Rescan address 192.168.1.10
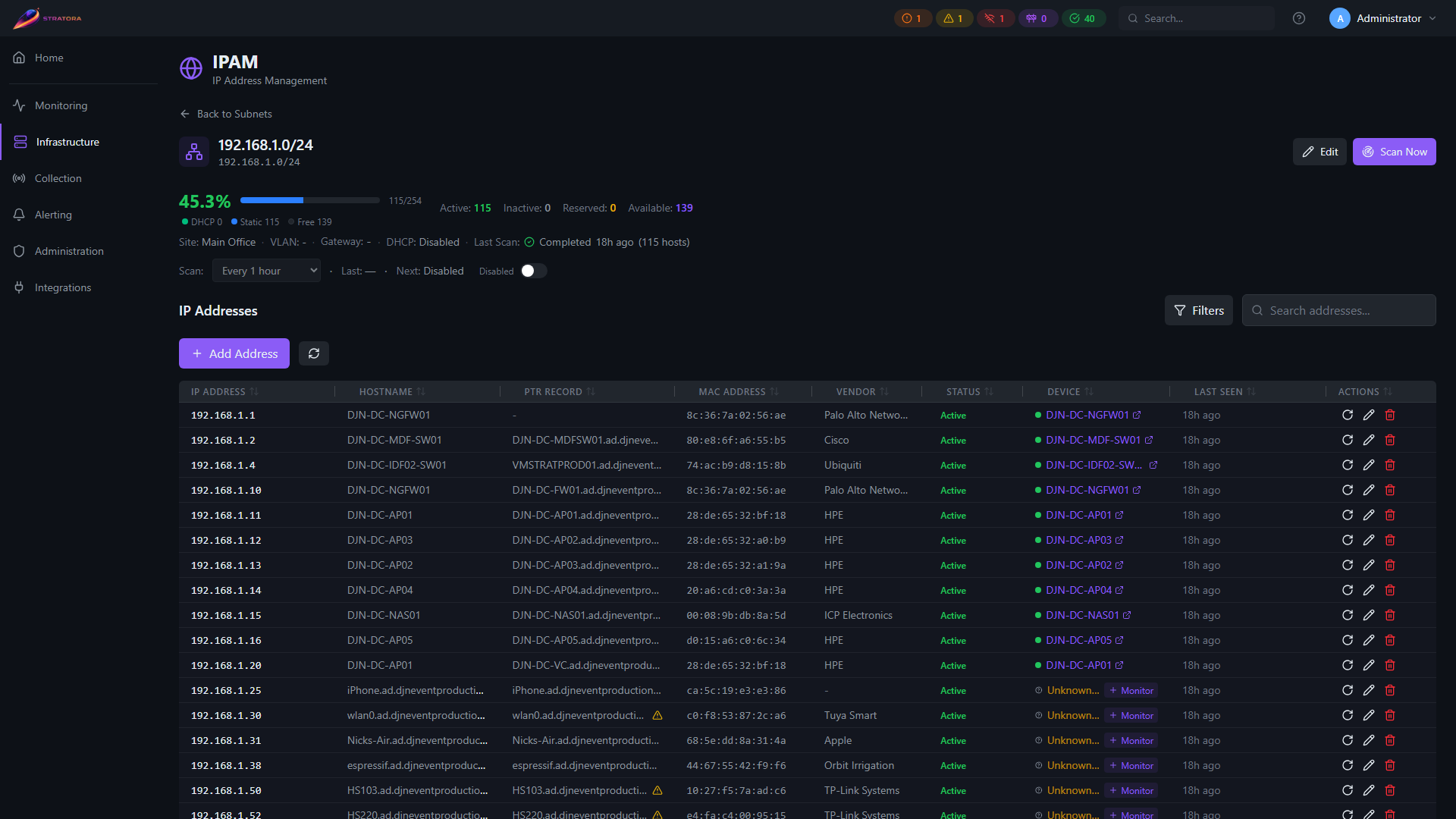Image resolution: width=1456 pixels, height=819 pixels. click(1348, 490)
